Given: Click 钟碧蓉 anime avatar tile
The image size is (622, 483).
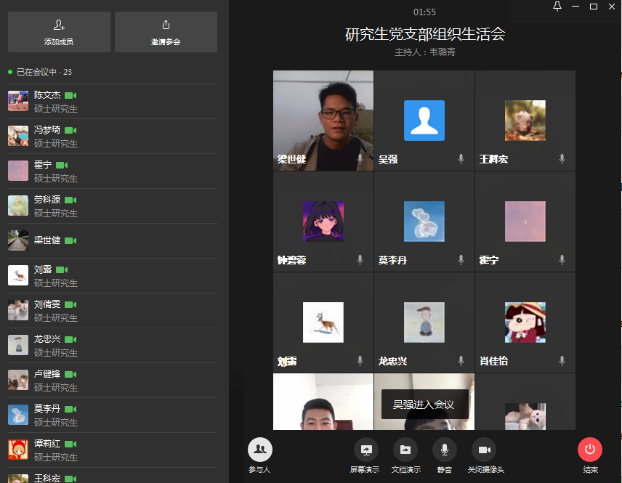Looking at the screenshot, I should 323,221.
